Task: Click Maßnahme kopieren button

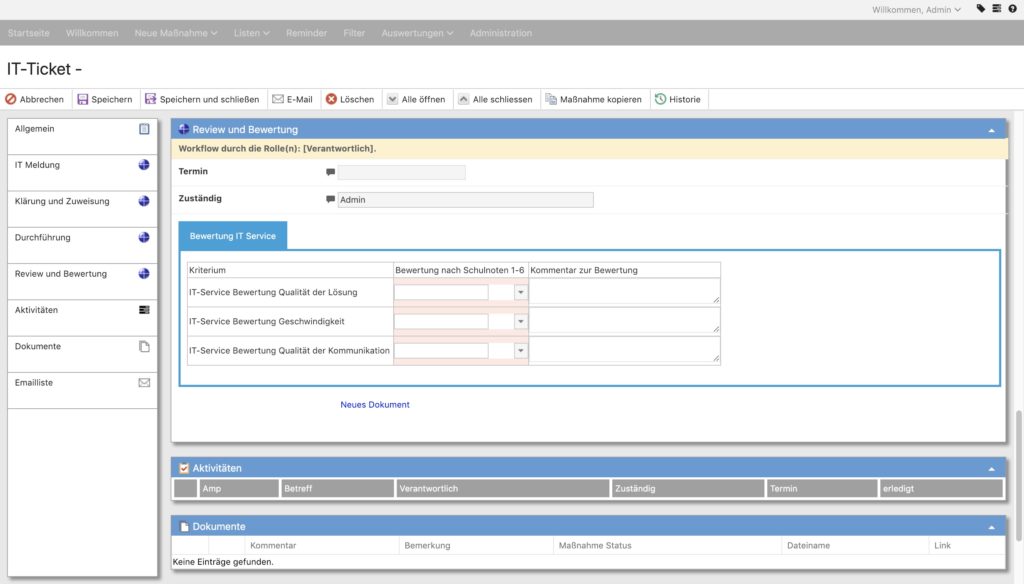Action: tap(594, 99)
